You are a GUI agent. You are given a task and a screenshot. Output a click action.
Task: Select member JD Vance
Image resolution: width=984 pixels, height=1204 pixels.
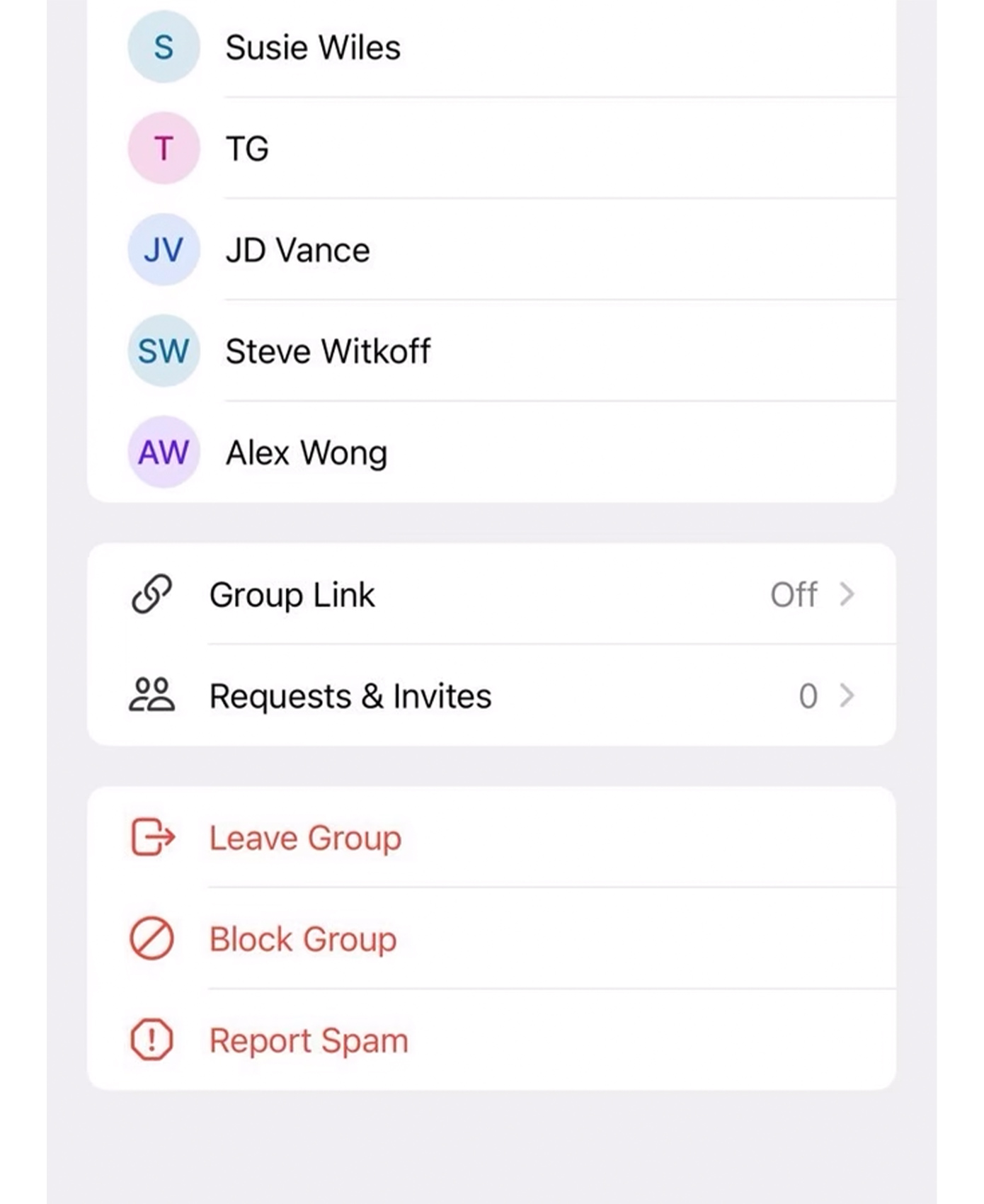[x=297, y=250]
